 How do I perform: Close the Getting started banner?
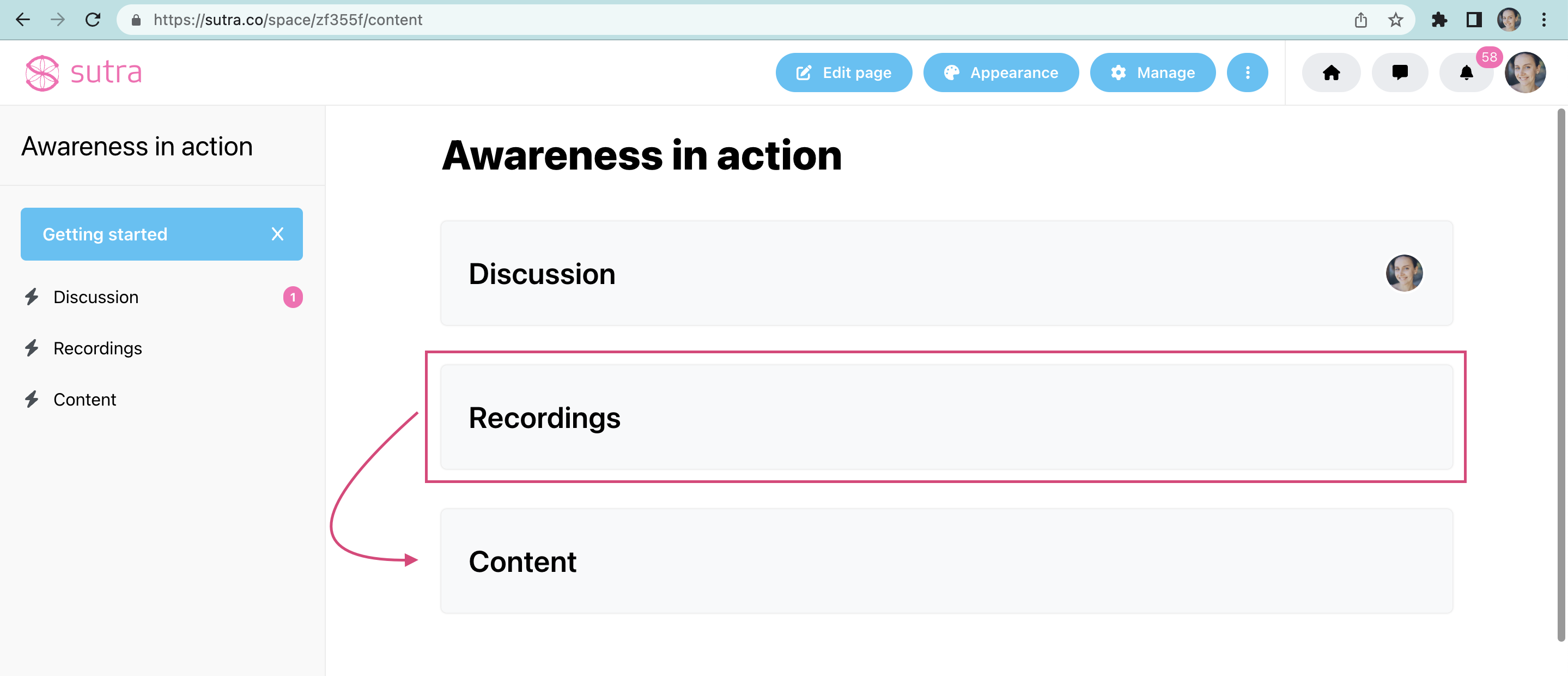coord(277,234)
